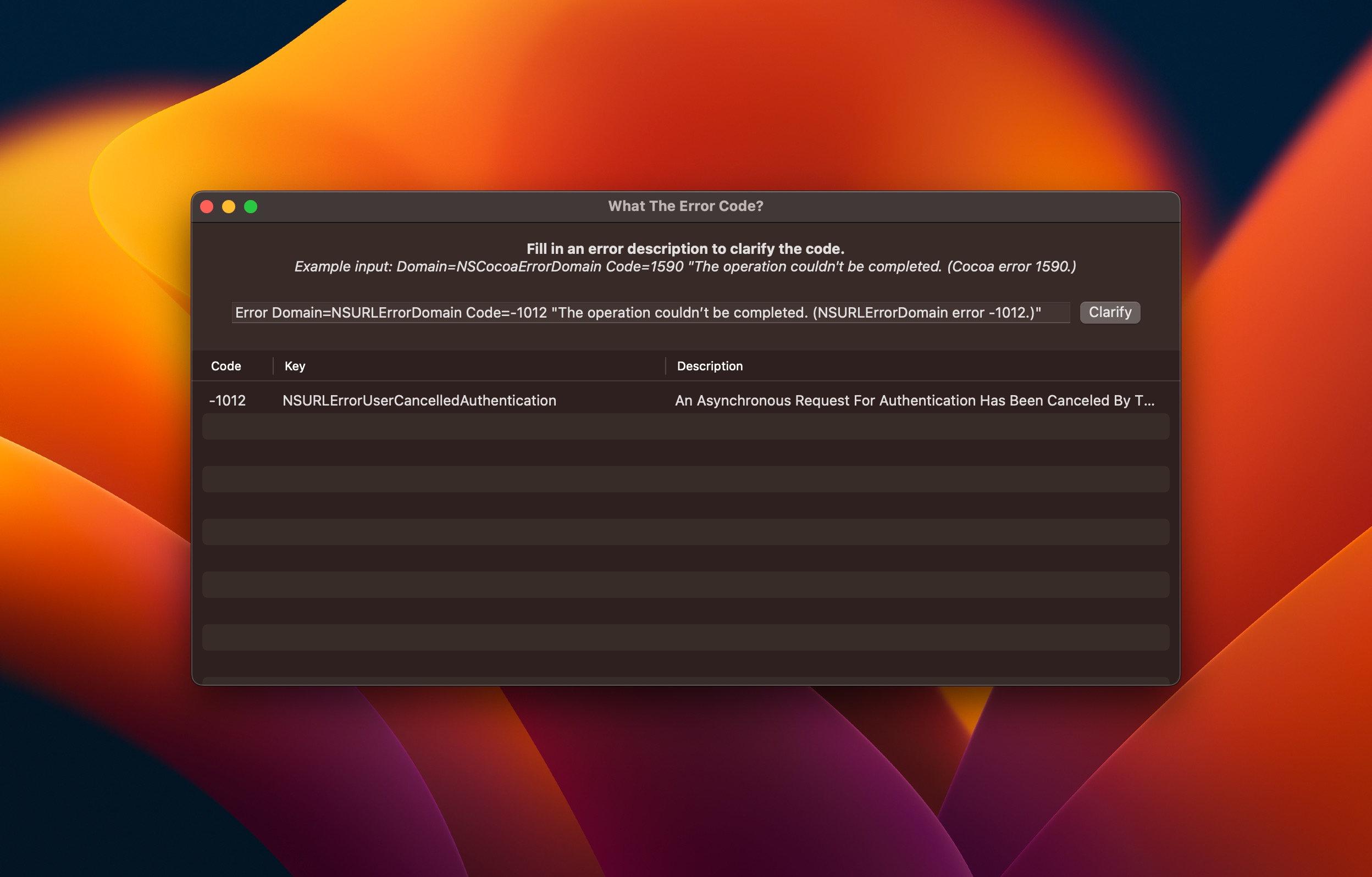This screenshot has width=1372, height=877.
Task: Click the red close traffic light
Action: pos(207,207)
